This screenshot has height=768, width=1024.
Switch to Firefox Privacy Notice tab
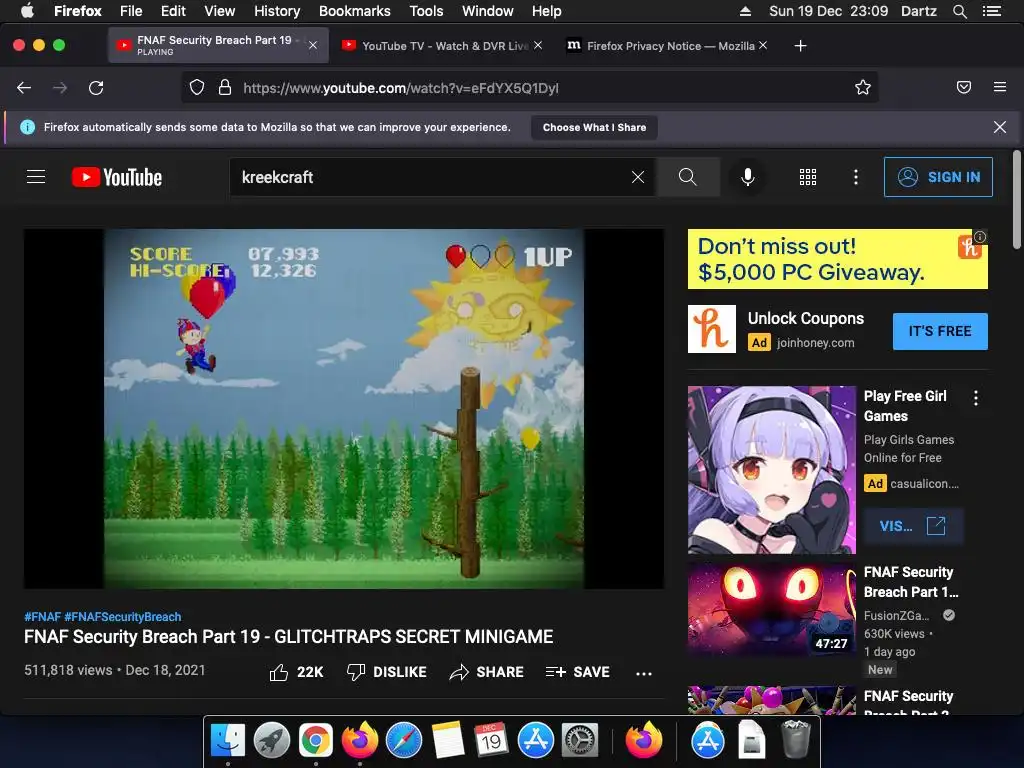[x=666, y=46]
